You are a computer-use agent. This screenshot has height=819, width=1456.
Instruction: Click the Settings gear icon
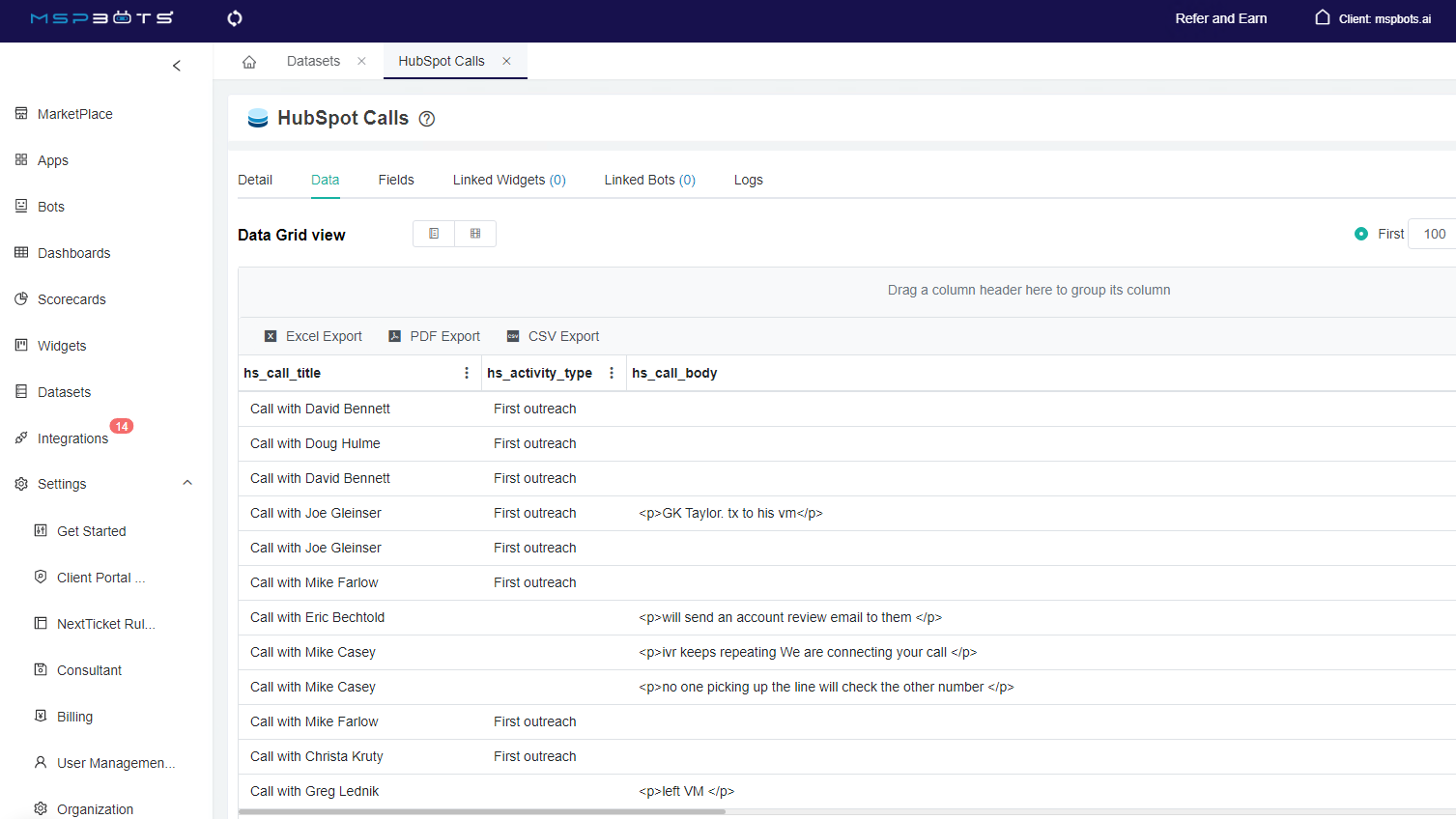click(x=21, y=484)
